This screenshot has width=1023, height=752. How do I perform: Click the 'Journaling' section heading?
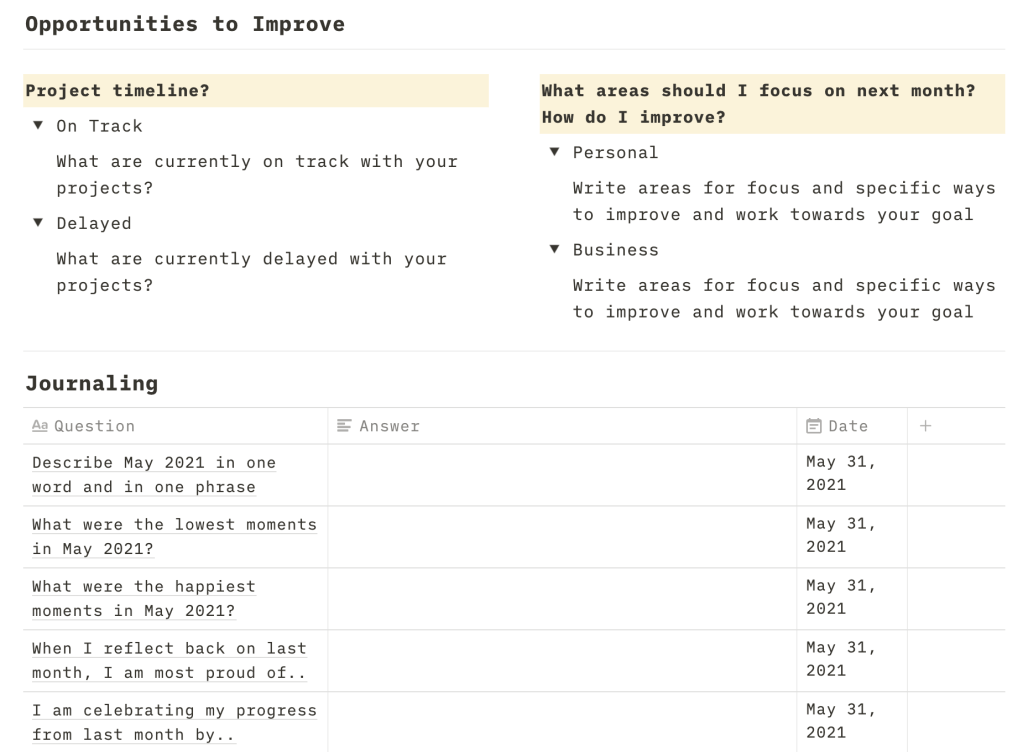(x=91, y=383)
